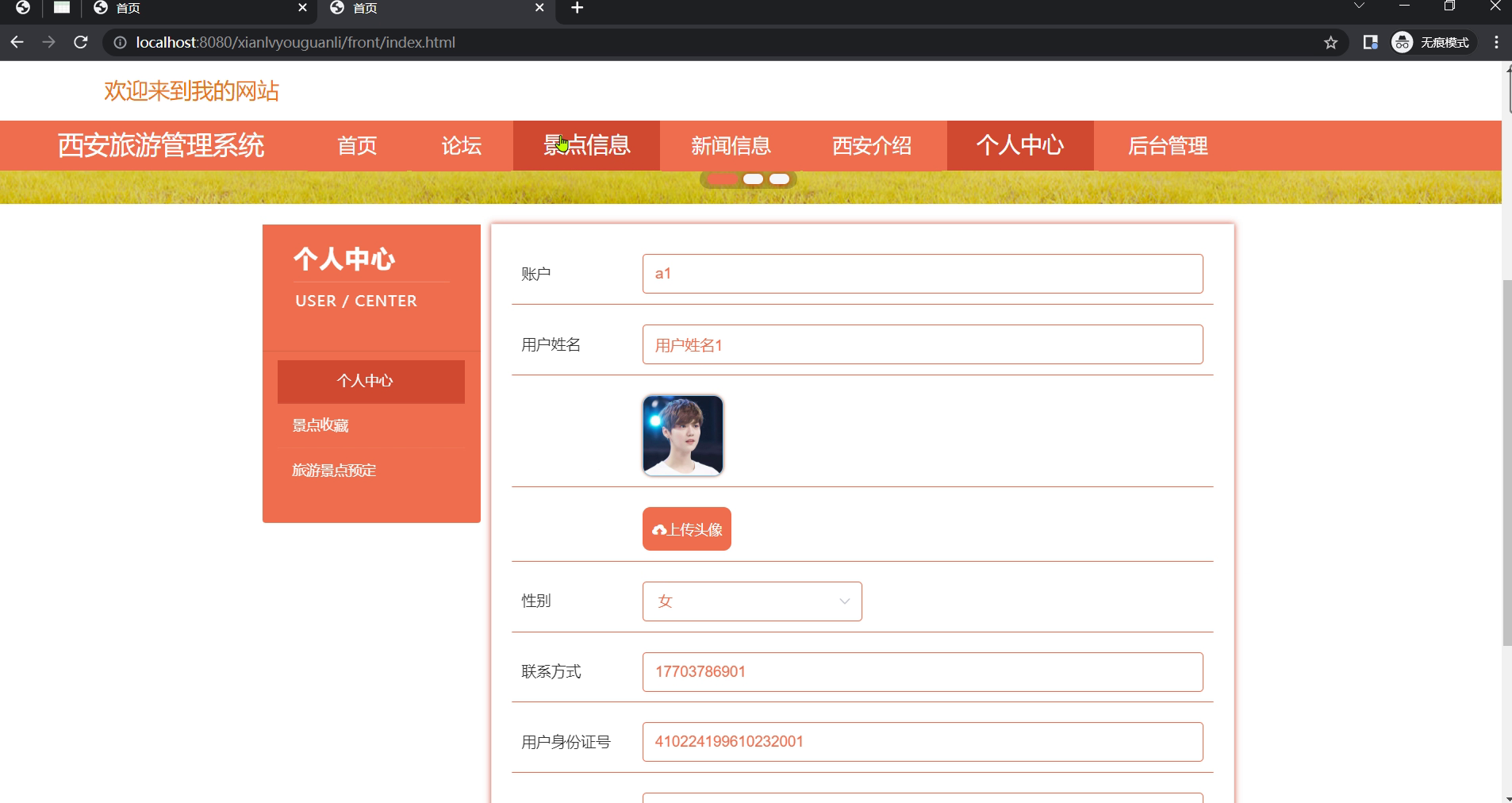Open a new browser tab

578,8
